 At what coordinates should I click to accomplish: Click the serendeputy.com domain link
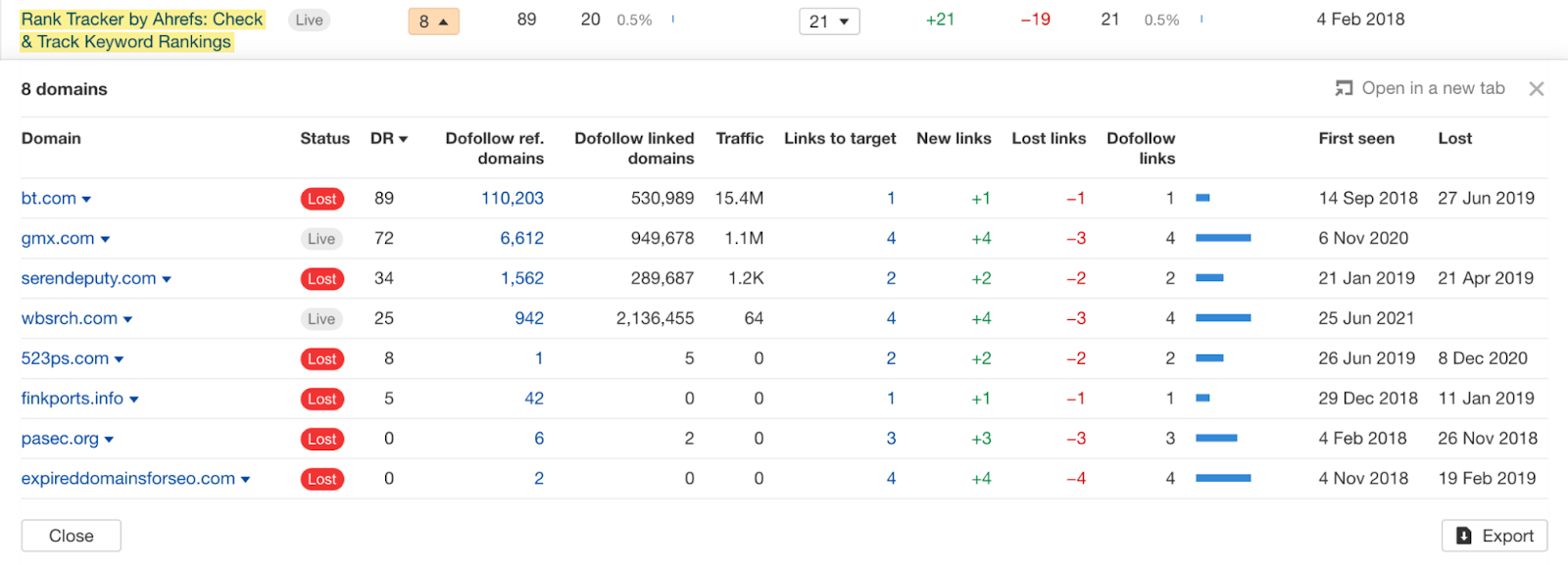[88, 279]
